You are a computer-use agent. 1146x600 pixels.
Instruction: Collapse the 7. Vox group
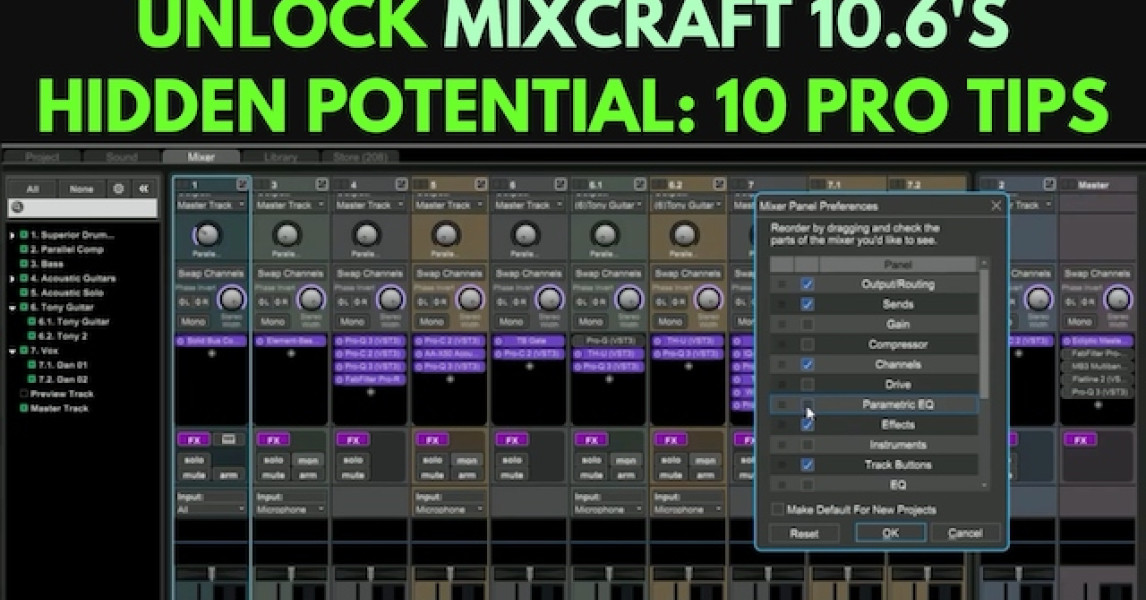[x=12, y=351]
